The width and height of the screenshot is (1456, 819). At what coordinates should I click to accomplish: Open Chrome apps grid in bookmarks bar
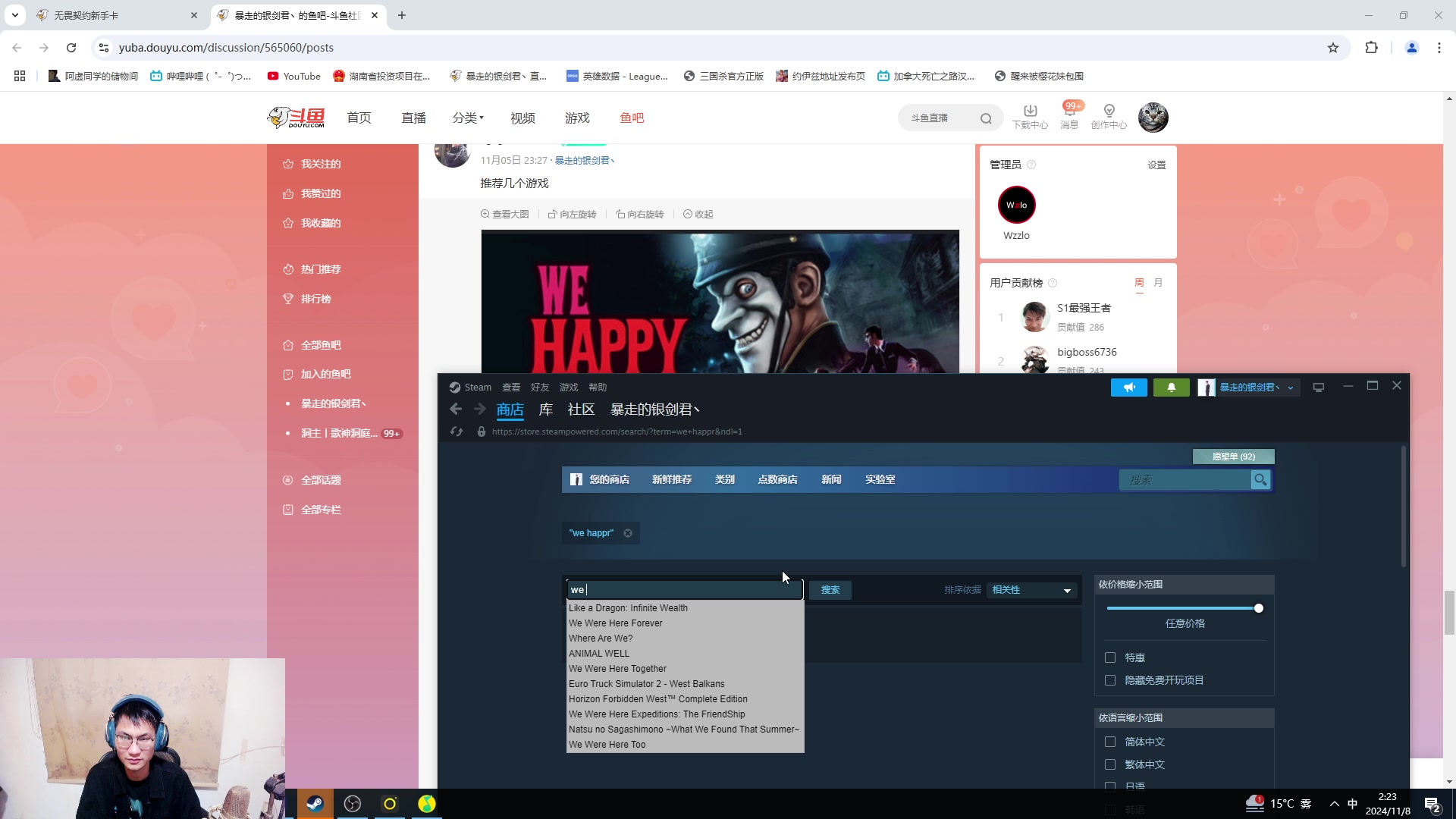[20, 76]
